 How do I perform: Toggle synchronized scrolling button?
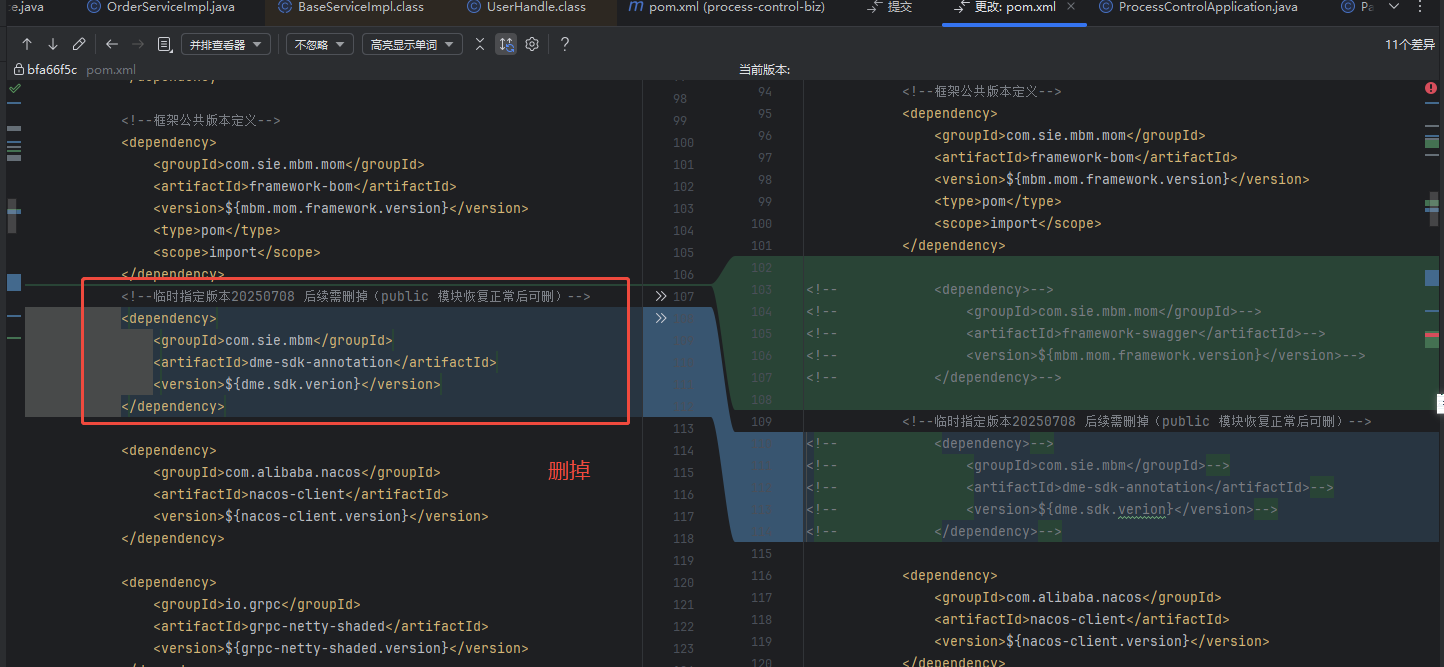[506, 44]
